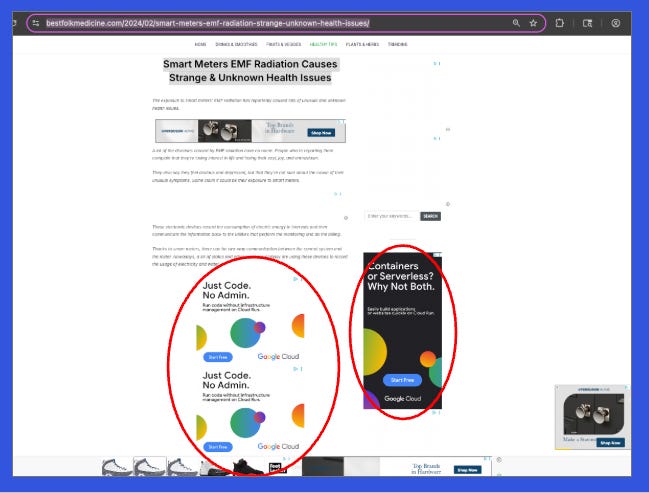649x493 pixels.
Task: Open the site information icon in address bar
Action: [x=36, y=23]
